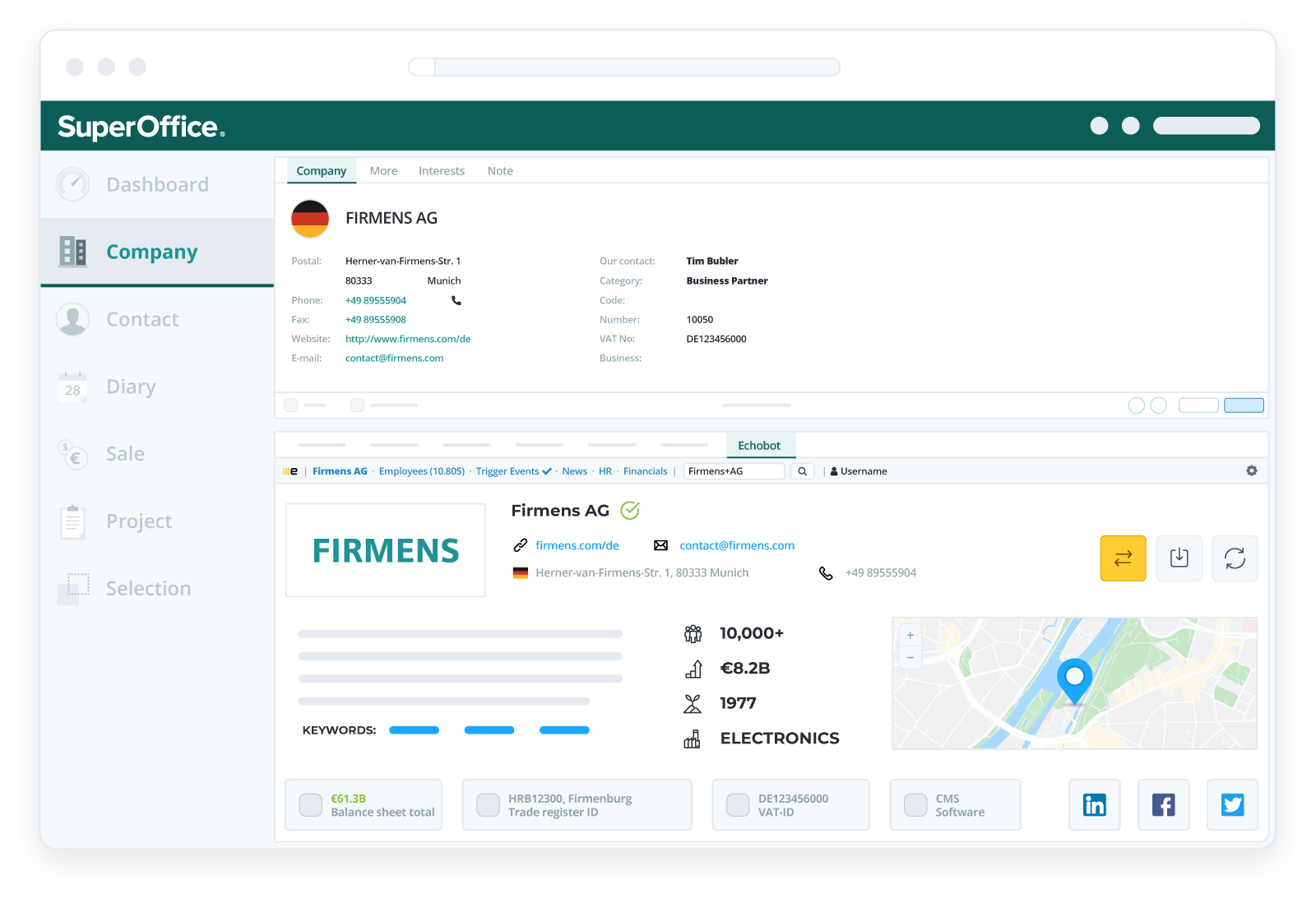Open the Facebook page icon
This screenshot has width=1316, height=899.
point(1164,804)
